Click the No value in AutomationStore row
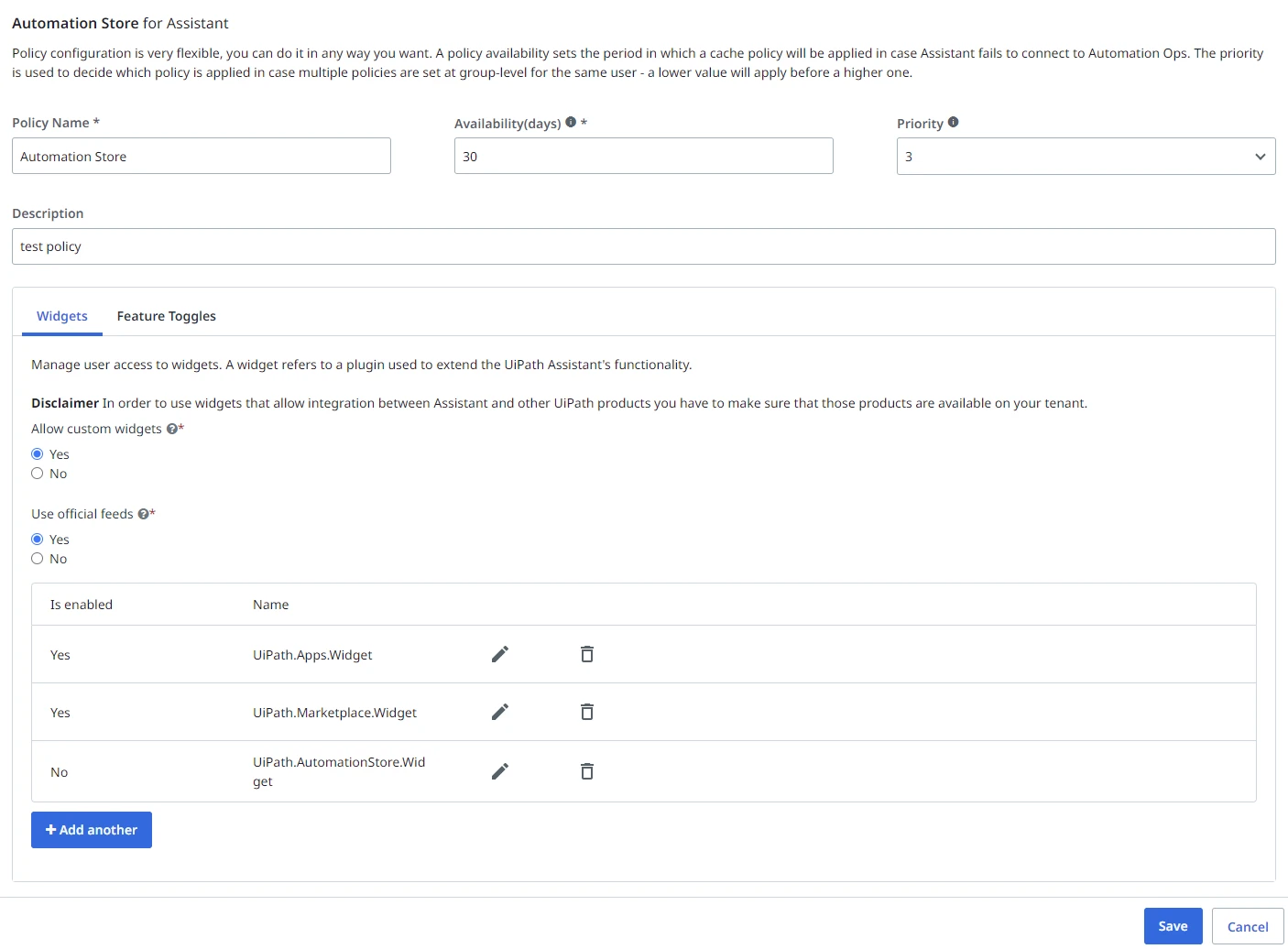Viewport: 1288px width, 949px height. tap(60, 772)
